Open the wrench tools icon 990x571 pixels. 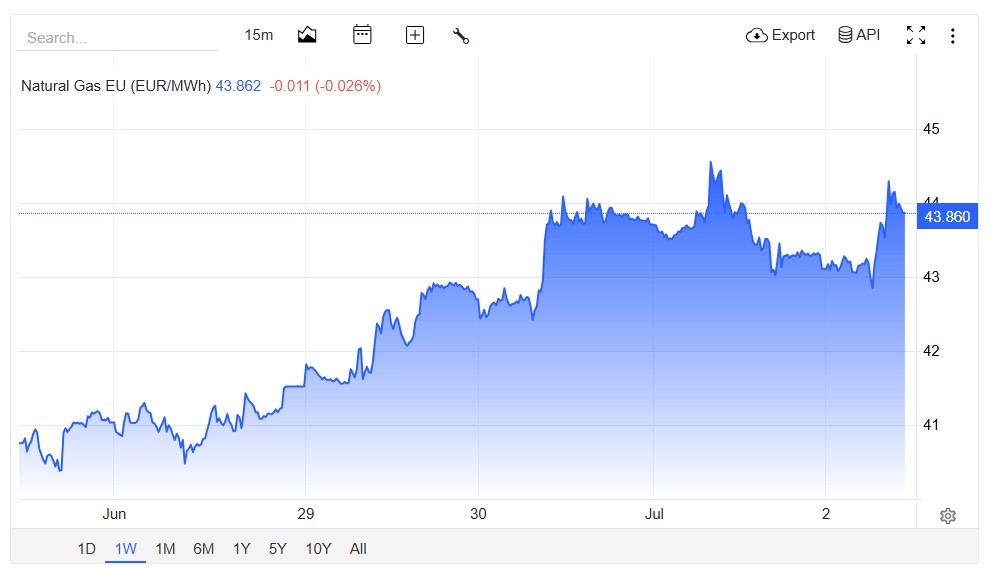coord(461,35)
